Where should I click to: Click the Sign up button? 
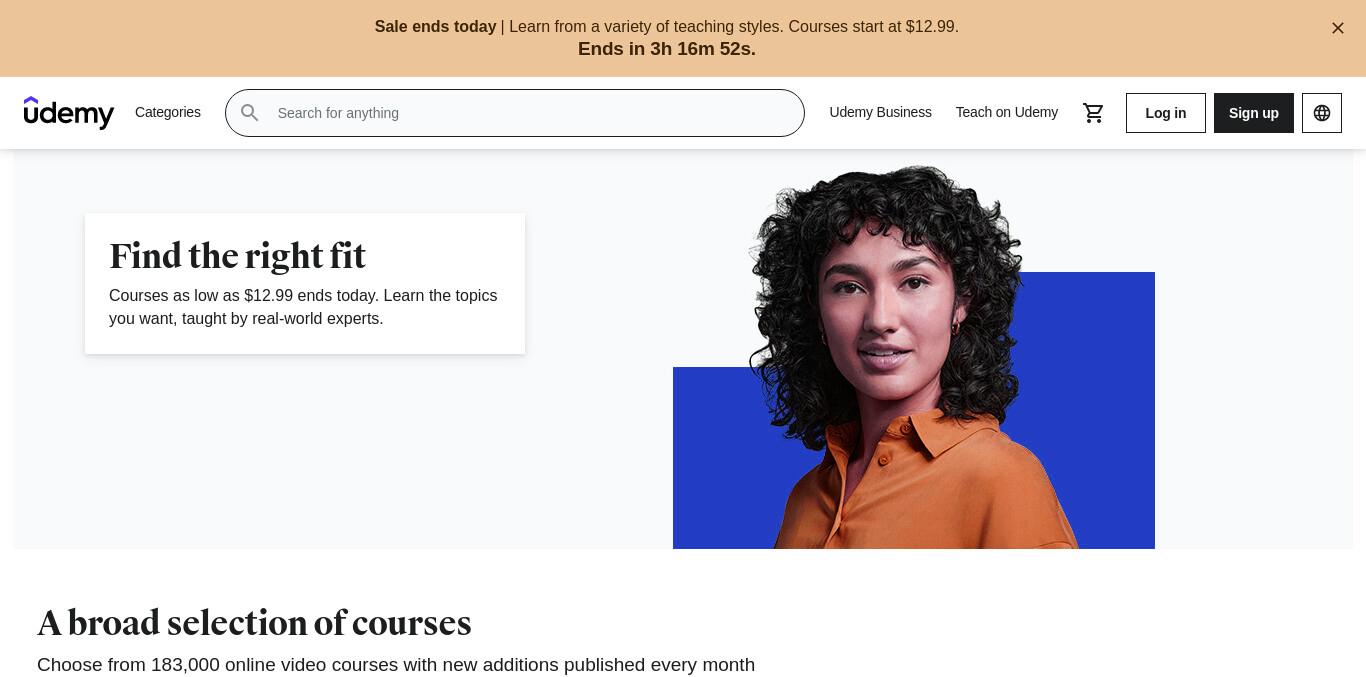[1254, 113]
